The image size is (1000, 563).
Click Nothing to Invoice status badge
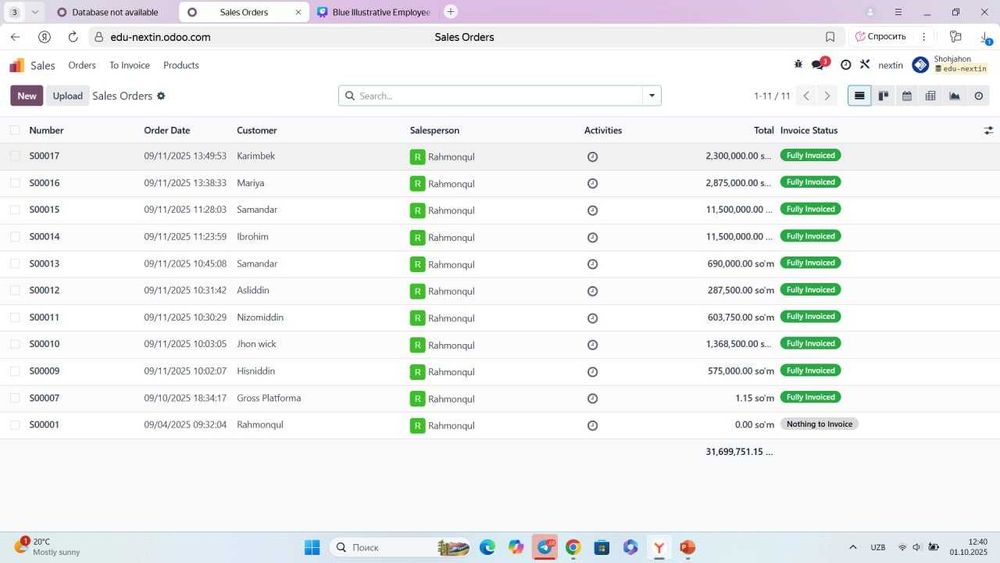coord(819,424)
